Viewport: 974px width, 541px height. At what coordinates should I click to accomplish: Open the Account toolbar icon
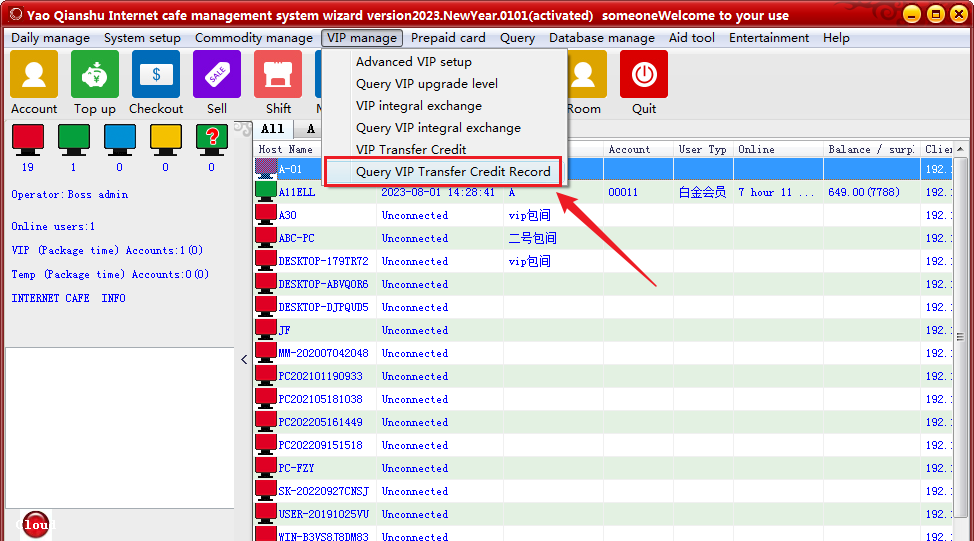[x=34, y=75]
